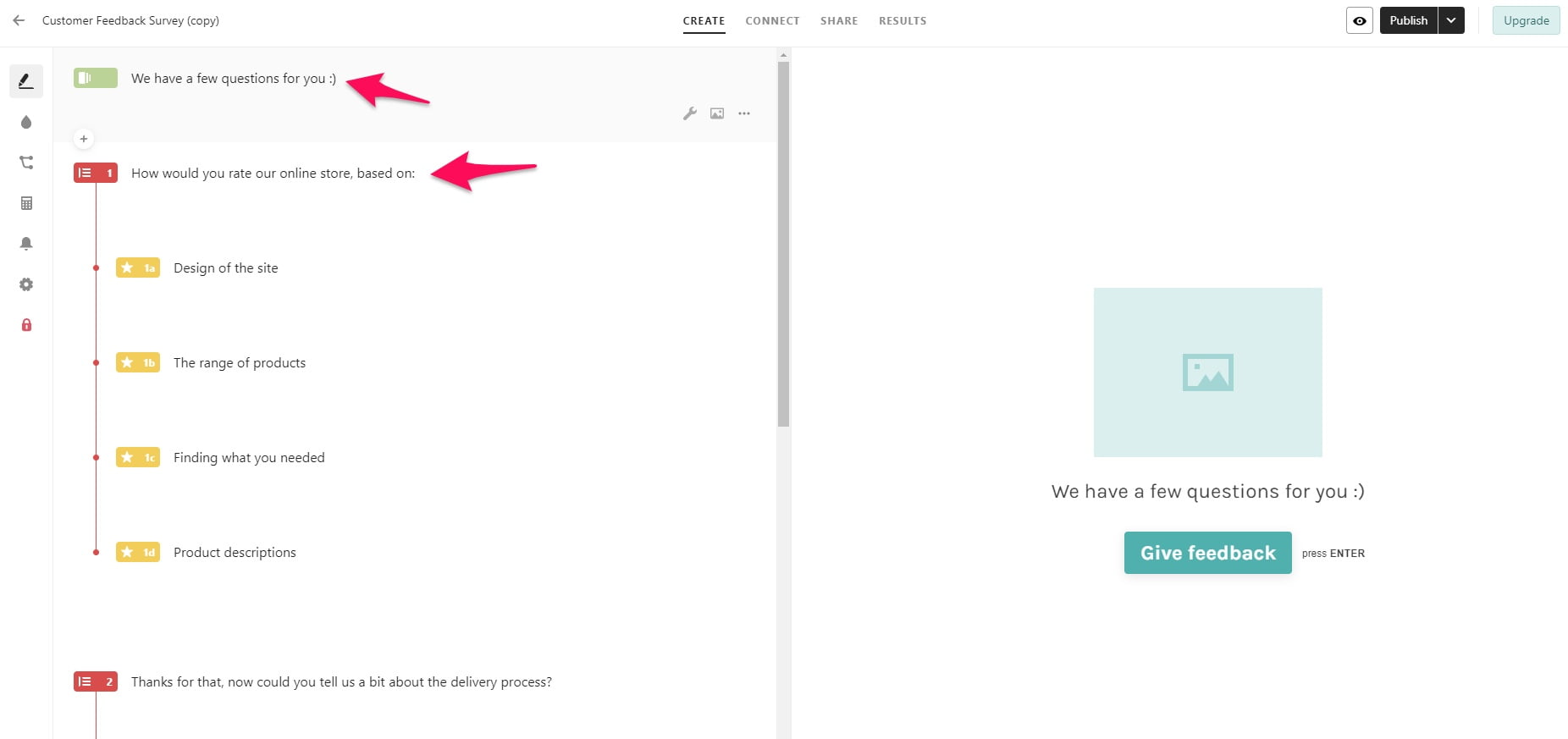
Task: Go back using the left arrow icon
Action: [19, 20]
